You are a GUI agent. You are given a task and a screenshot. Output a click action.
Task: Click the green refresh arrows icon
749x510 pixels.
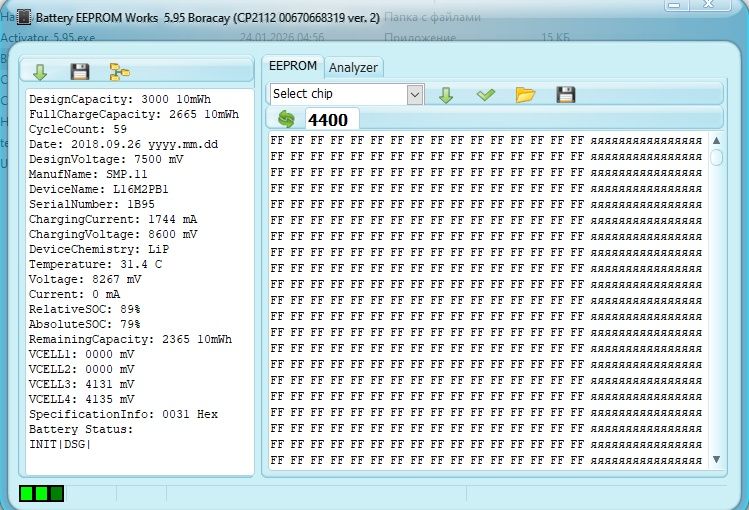coord(286,119)
